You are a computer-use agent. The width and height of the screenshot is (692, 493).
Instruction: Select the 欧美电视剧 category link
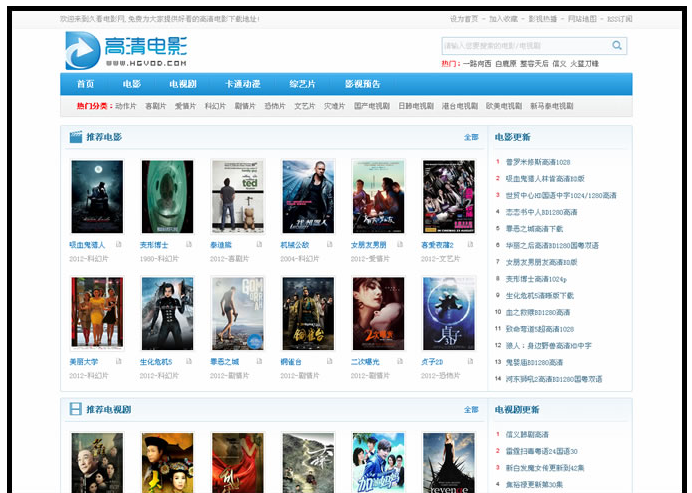coord(504,106)
